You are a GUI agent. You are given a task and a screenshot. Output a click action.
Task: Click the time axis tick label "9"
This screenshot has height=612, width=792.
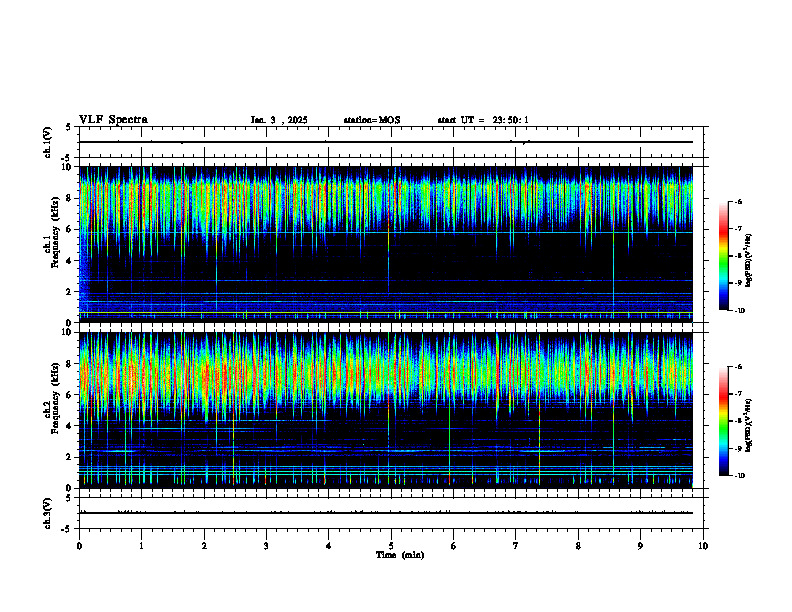(x=640, y=546)
